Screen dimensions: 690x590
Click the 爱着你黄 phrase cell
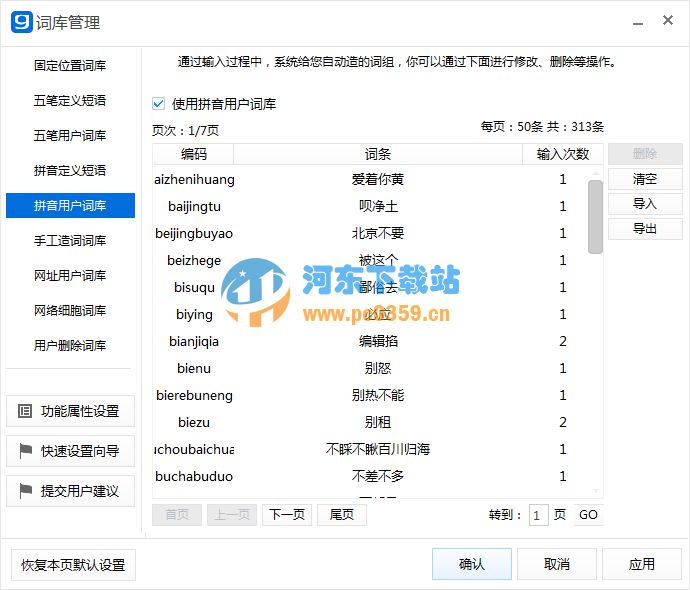378,180
